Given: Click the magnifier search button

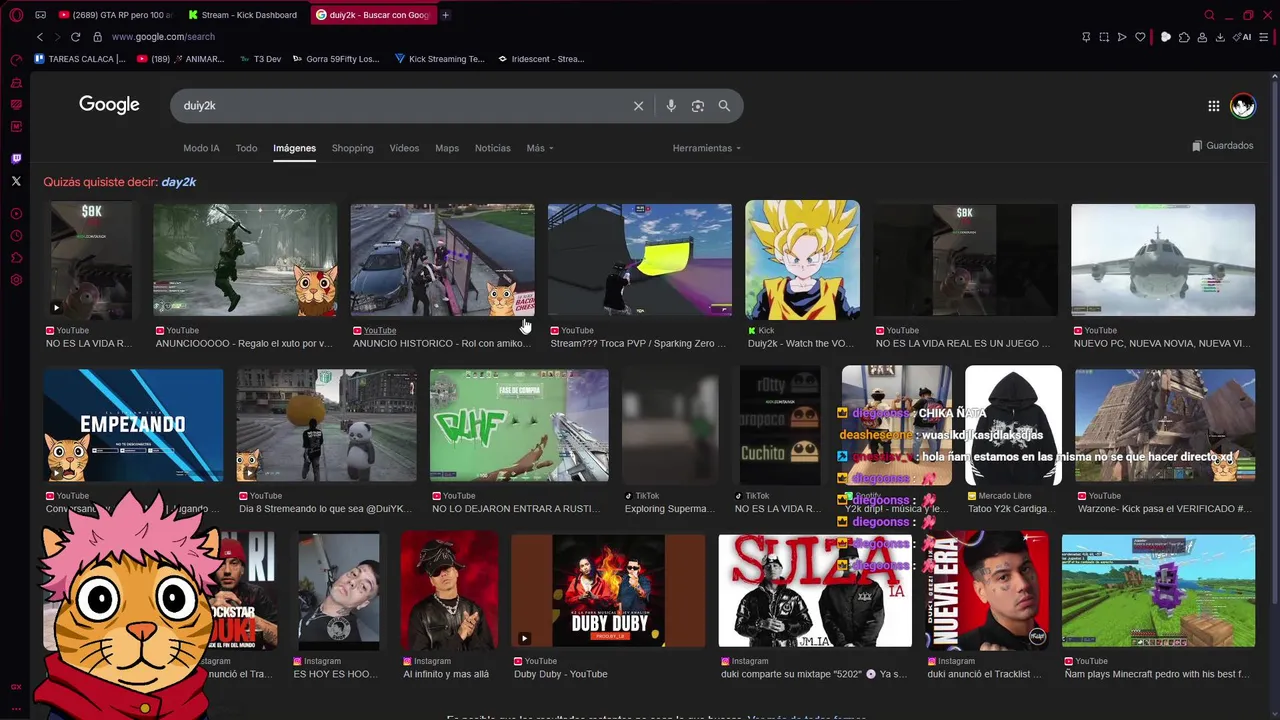Looking at the screenshot, I should [x=724, y=106].
